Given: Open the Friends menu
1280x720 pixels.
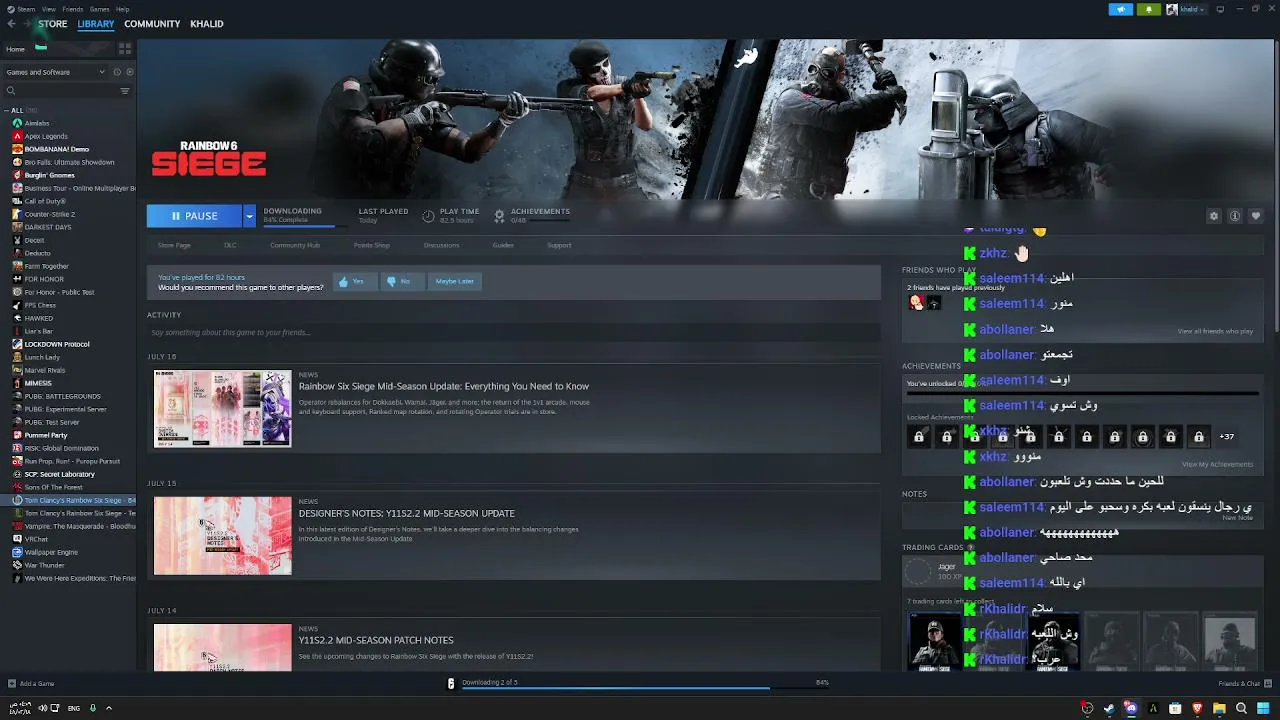Looking at the screenshot, I should pyautogui.click(x=73, y=9).
